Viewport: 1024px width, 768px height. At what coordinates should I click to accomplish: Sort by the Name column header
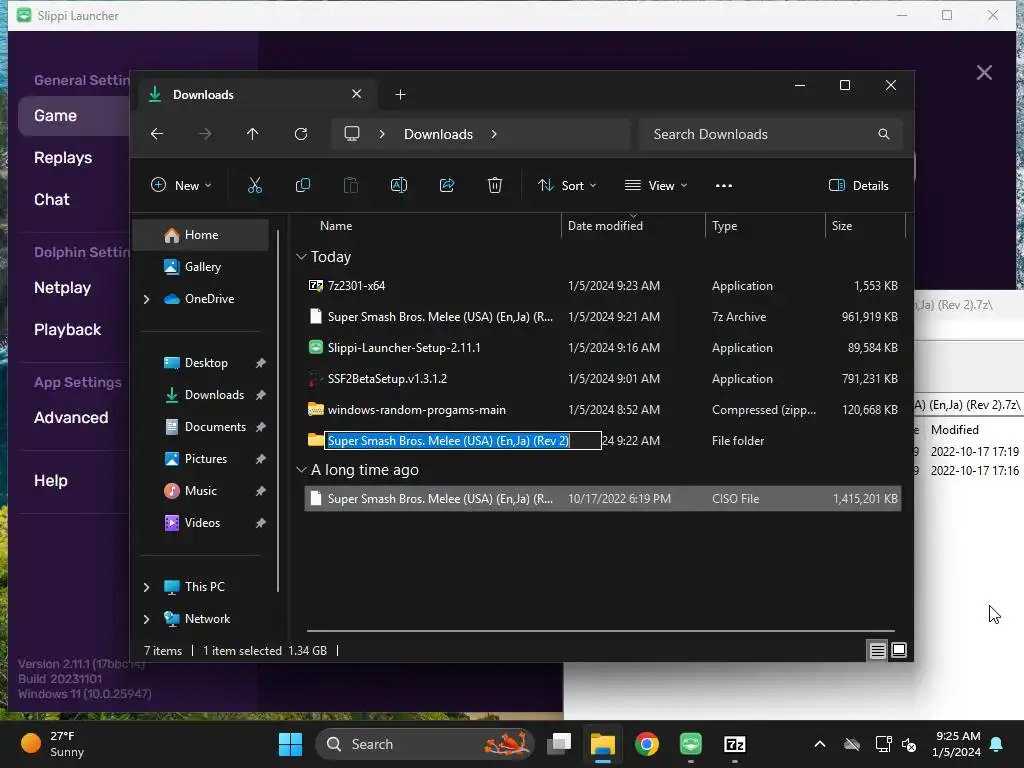(x=336, y=226)
